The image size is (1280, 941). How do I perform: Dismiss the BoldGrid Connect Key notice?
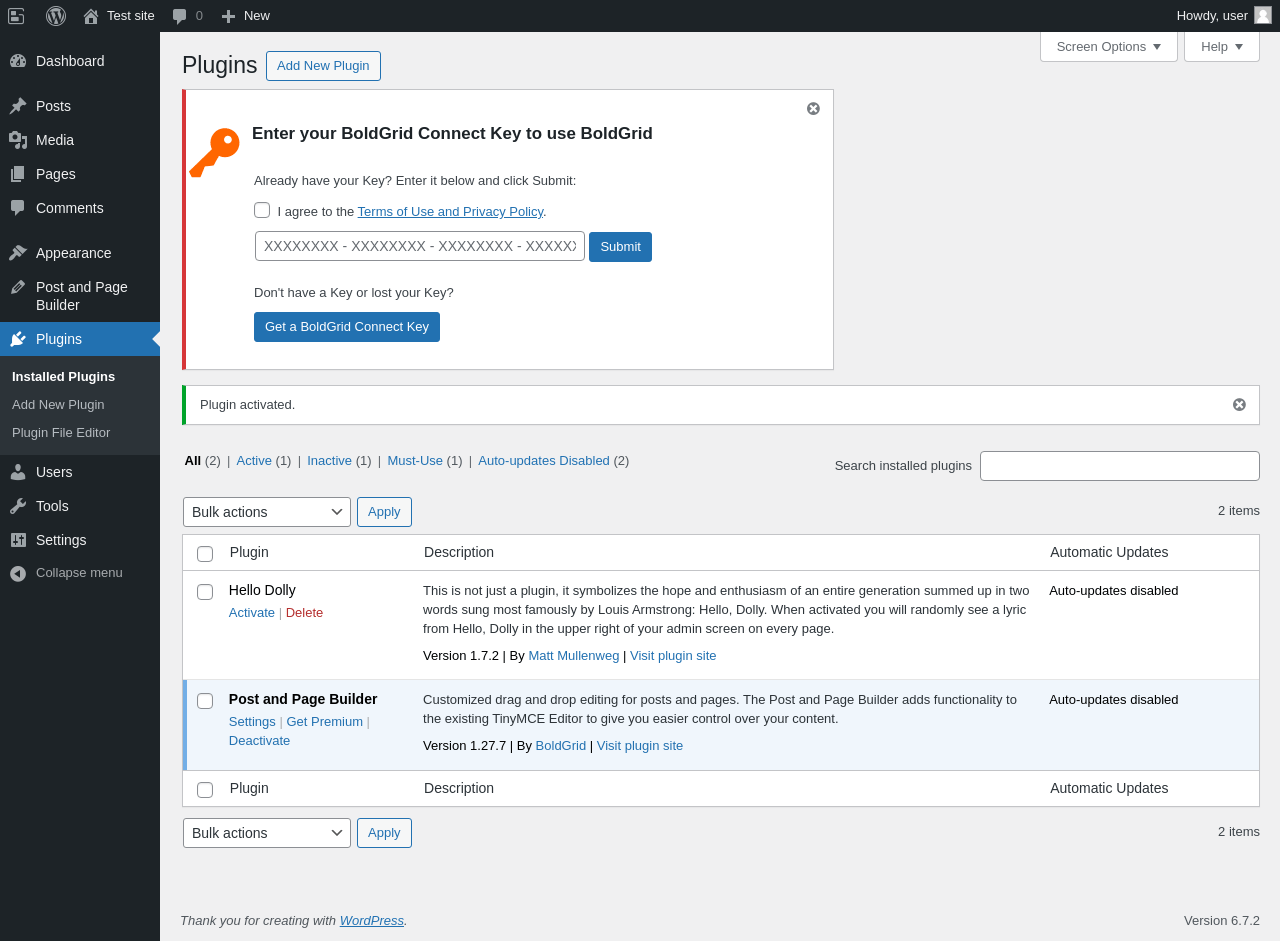click(x=813, y=108)
